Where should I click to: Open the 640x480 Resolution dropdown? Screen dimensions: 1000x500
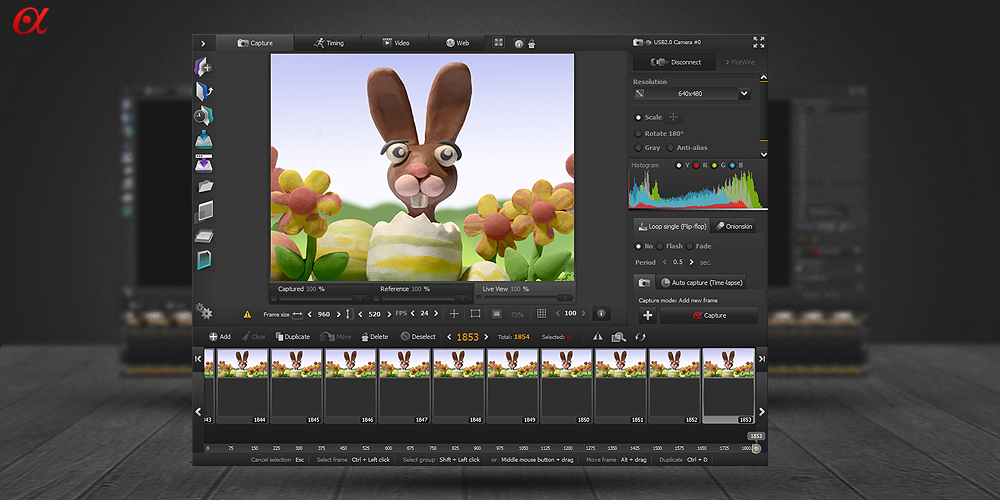(744, 94)
